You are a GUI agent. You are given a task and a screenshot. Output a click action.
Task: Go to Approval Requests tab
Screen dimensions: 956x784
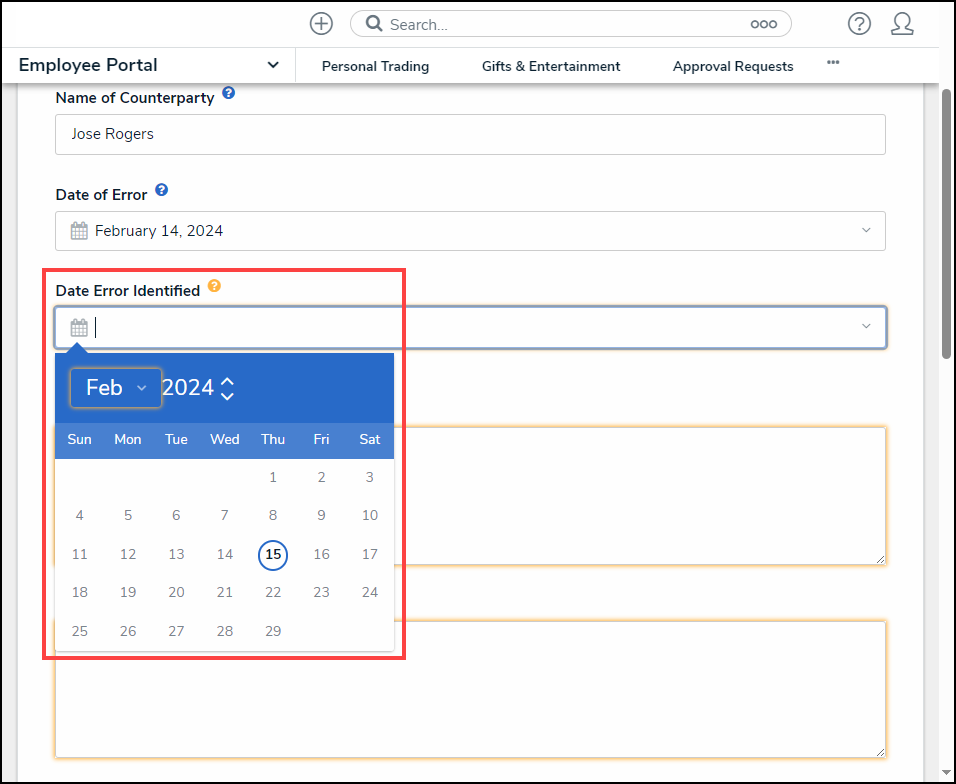(733, 66)
